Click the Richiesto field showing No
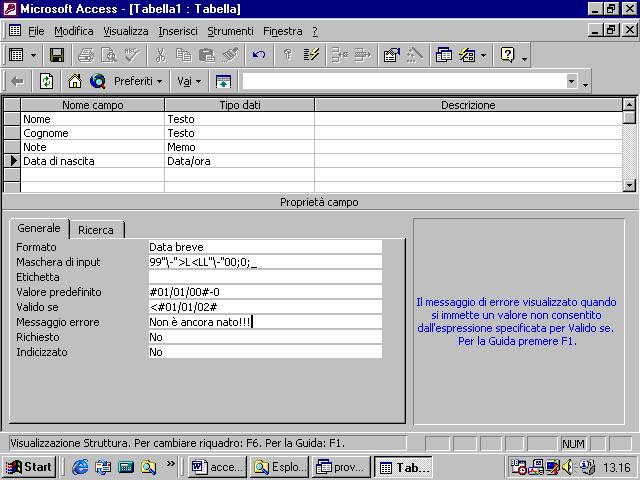 click(x=265, y=337)
